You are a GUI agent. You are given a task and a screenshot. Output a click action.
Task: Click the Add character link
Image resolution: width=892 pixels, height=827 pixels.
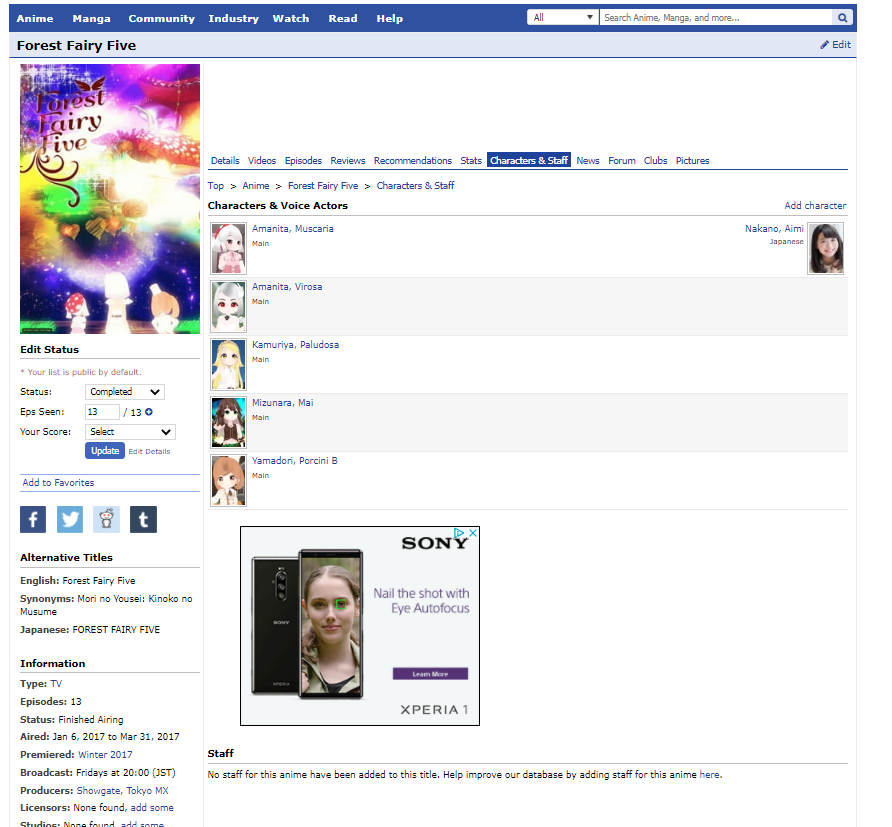[x=815, y=205]
